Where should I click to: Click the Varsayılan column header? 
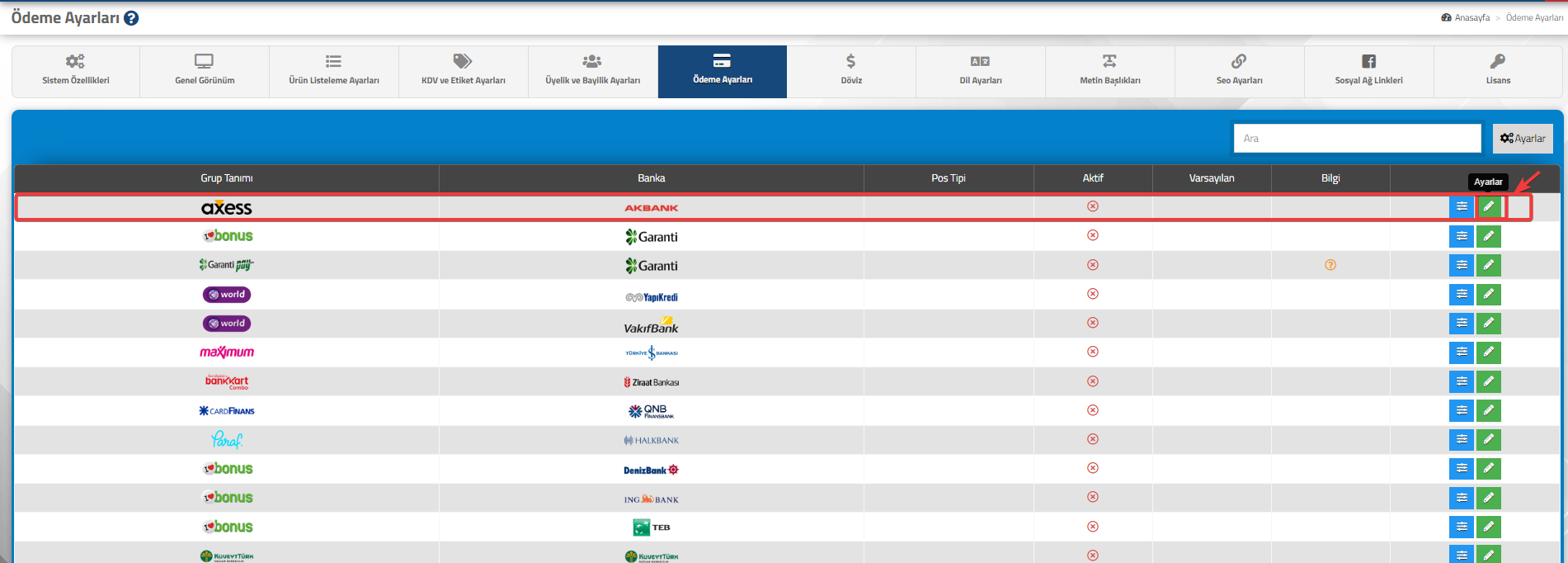pos(1212,178)
